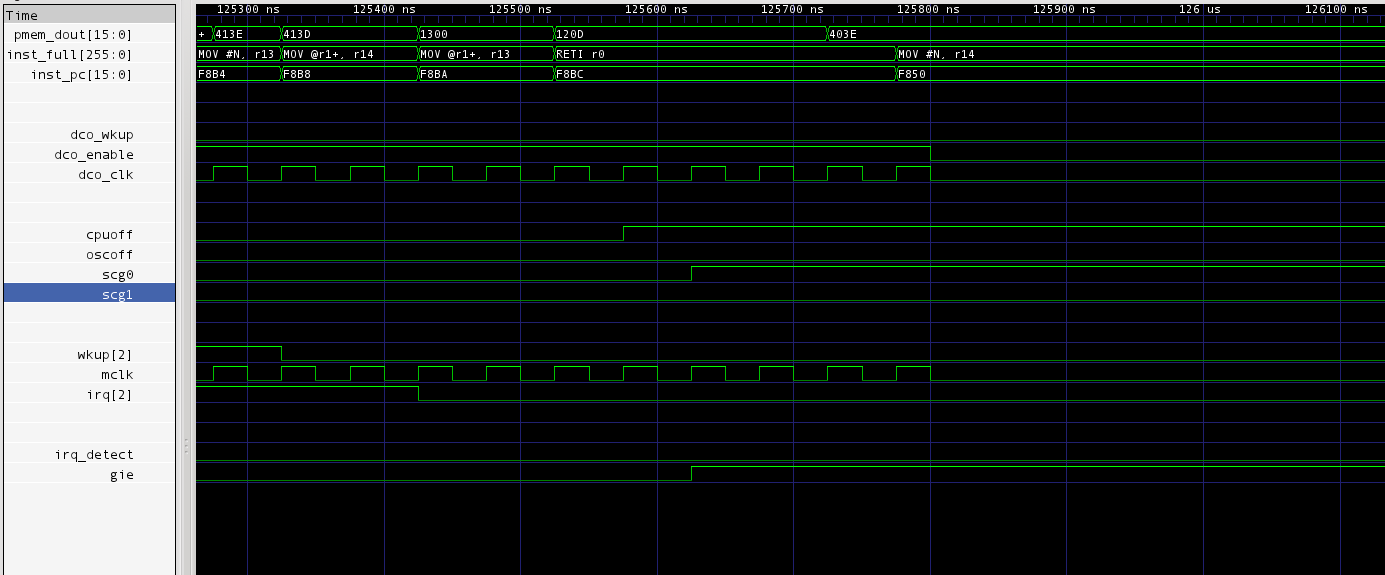Select the dco_enable signal name
Screen dimensions: 1385x575
click(94, 154)
